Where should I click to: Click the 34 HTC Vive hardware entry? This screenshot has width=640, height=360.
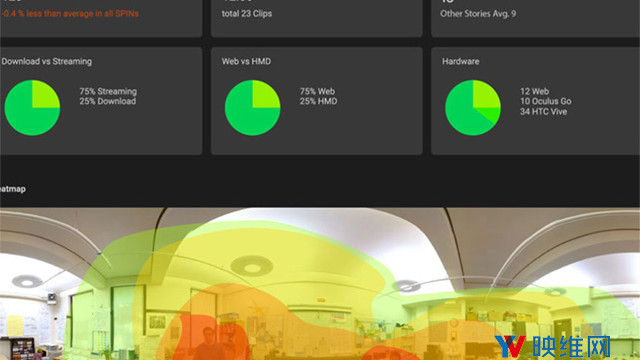(543, 111)
